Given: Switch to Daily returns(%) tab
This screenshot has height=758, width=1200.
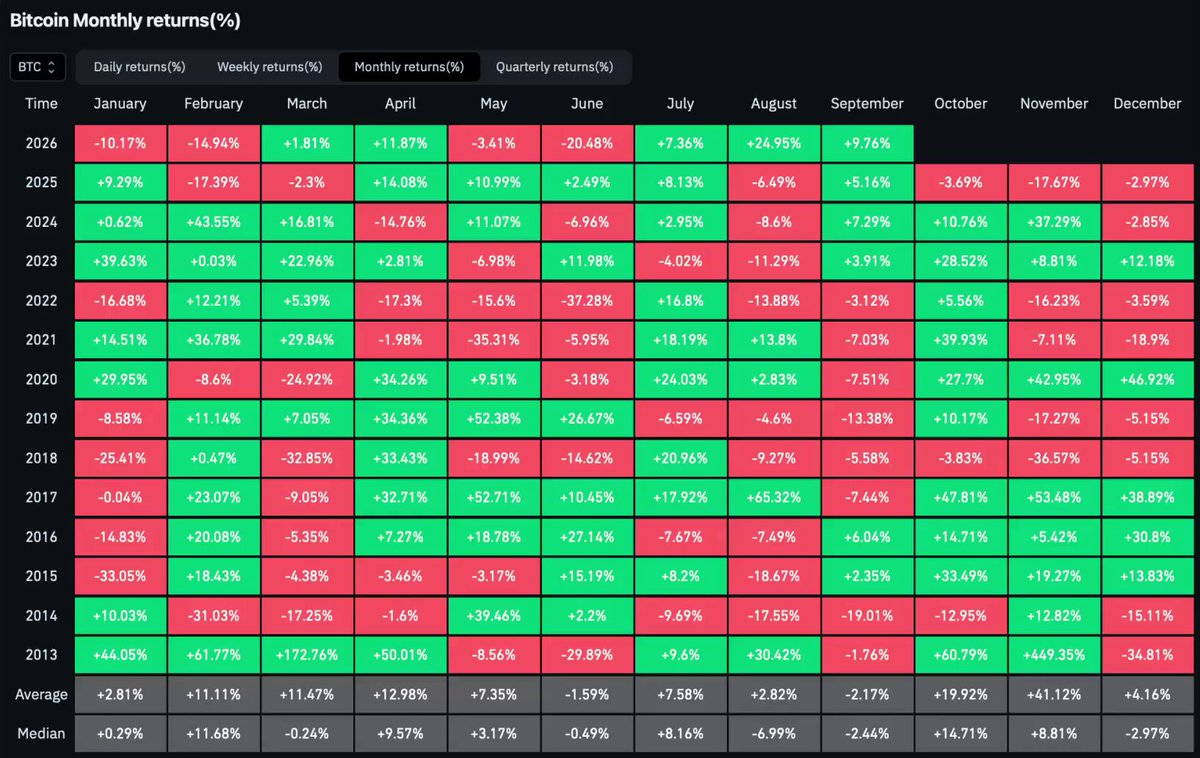Looking at the screenshot, I should [x=139, y=67].
